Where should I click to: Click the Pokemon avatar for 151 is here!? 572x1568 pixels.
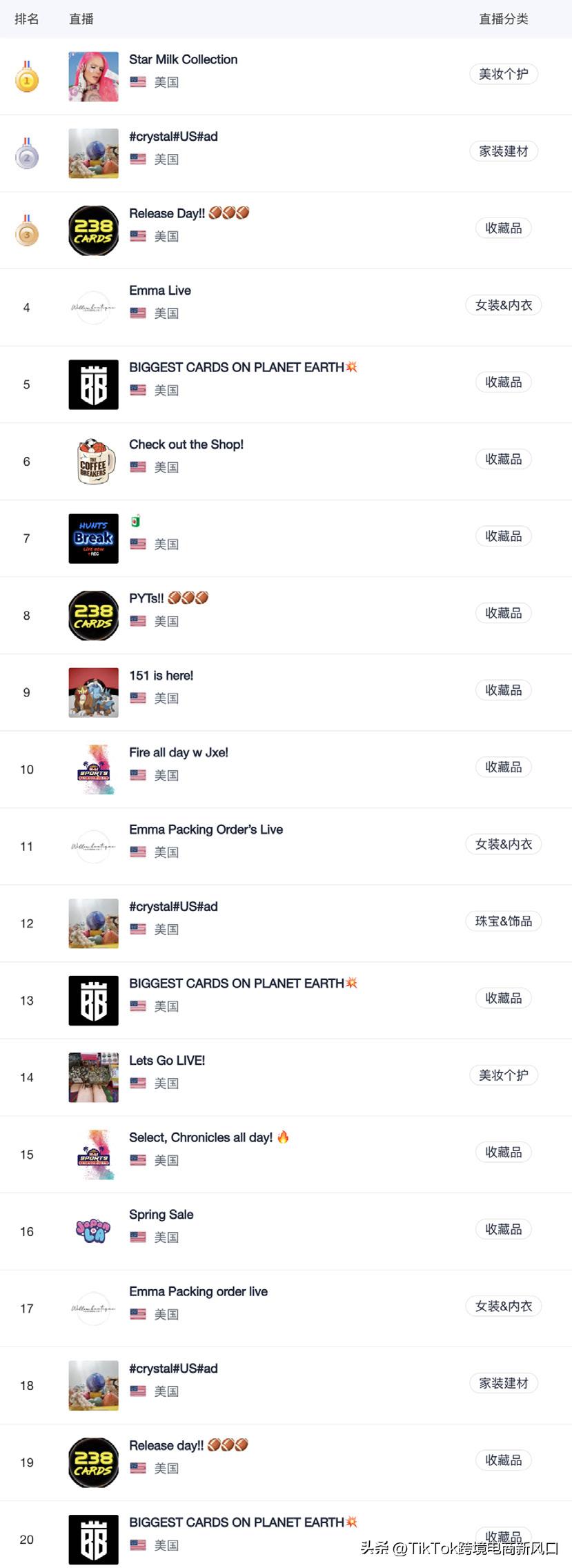[x=93, y=692]
